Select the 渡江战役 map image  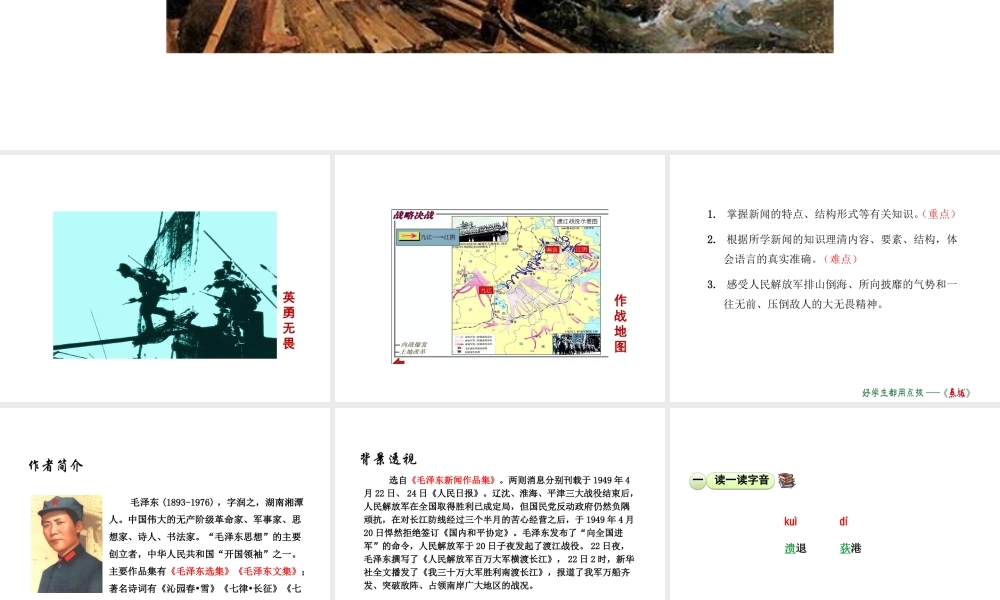point(527,286)
